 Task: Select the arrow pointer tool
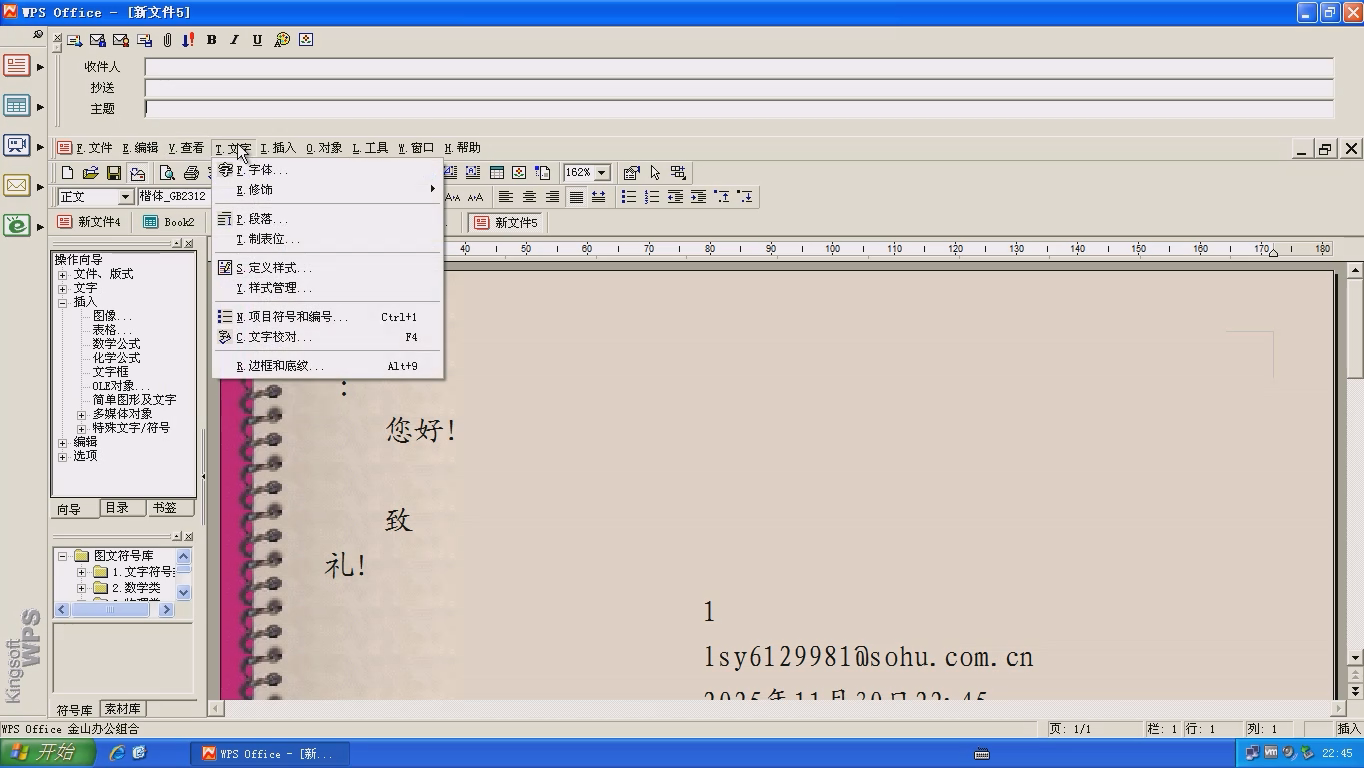tap(655, 173)
